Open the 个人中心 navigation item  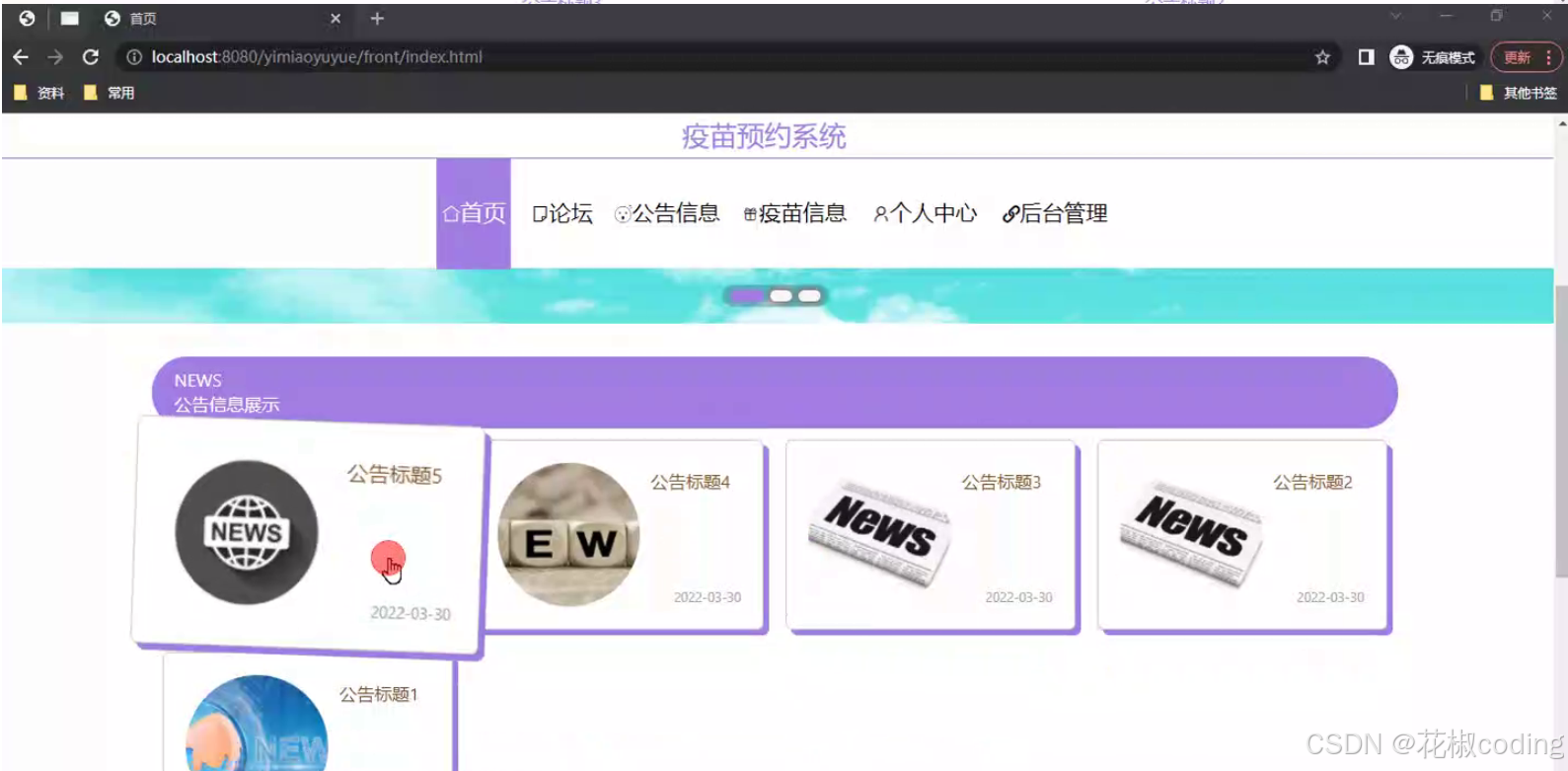(925, 213)
